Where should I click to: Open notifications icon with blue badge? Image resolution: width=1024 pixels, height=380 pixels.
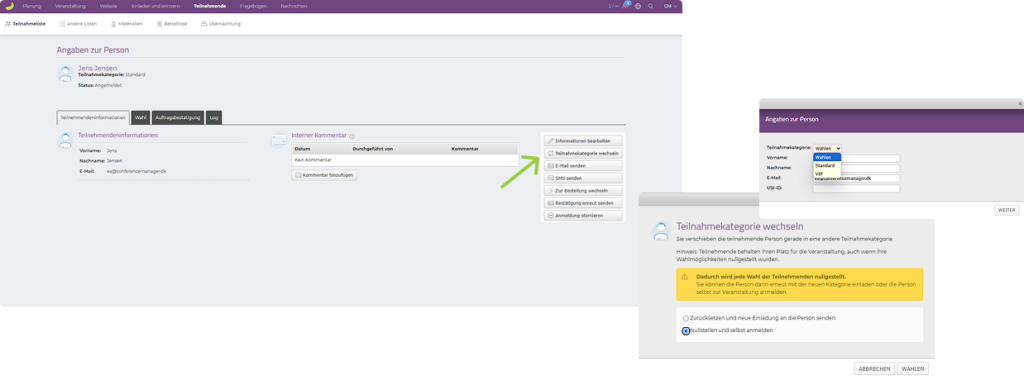coord(626,5)
